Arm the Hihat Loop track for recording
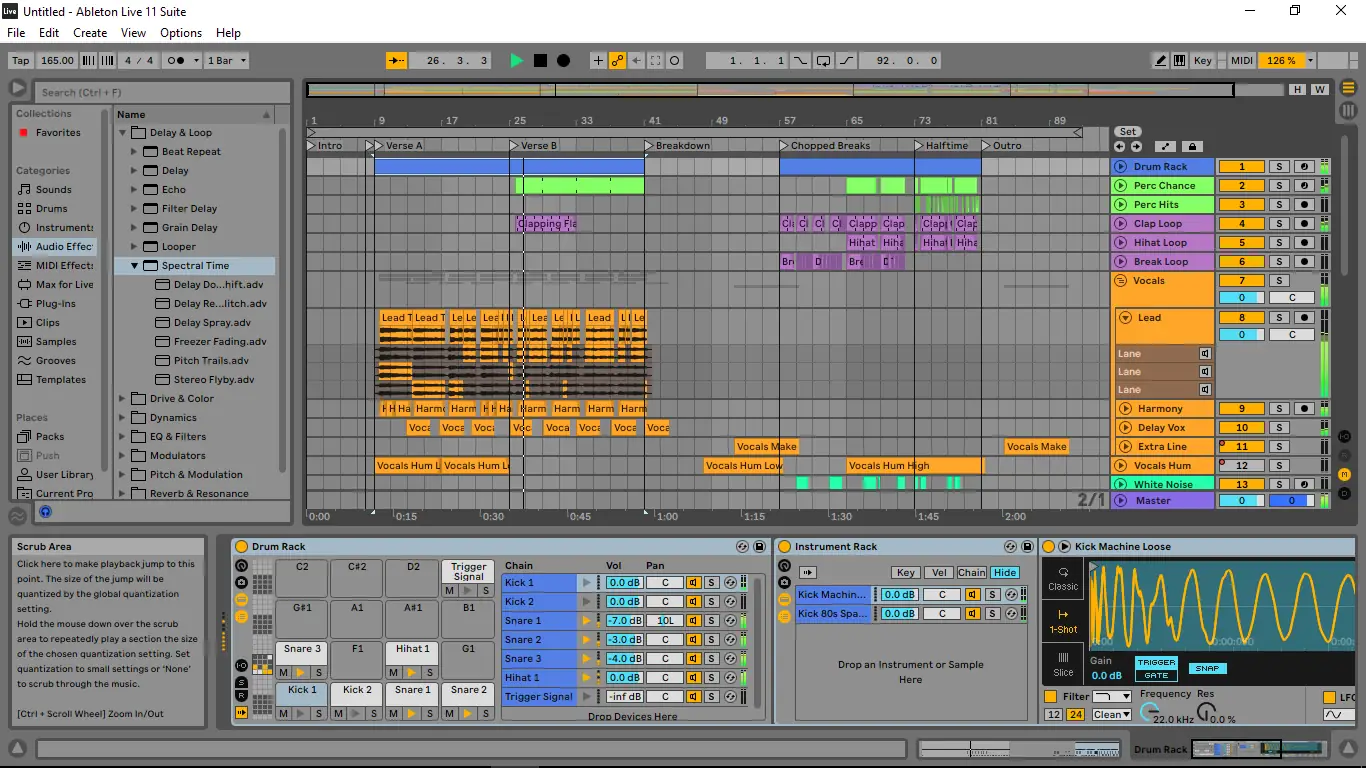1366x768 pixels. coord(1304,243)
